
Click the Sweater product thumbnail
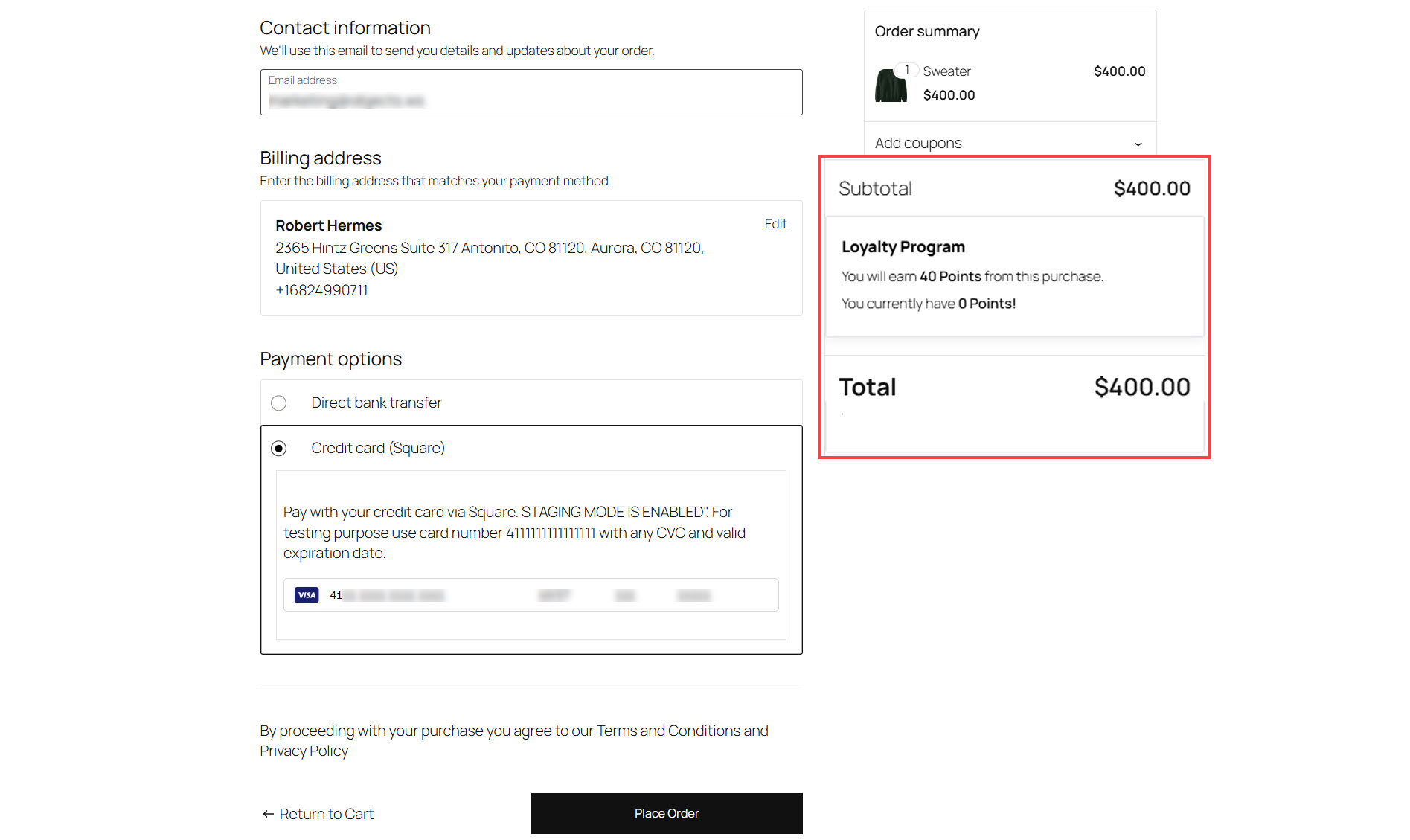click(891, 86)
